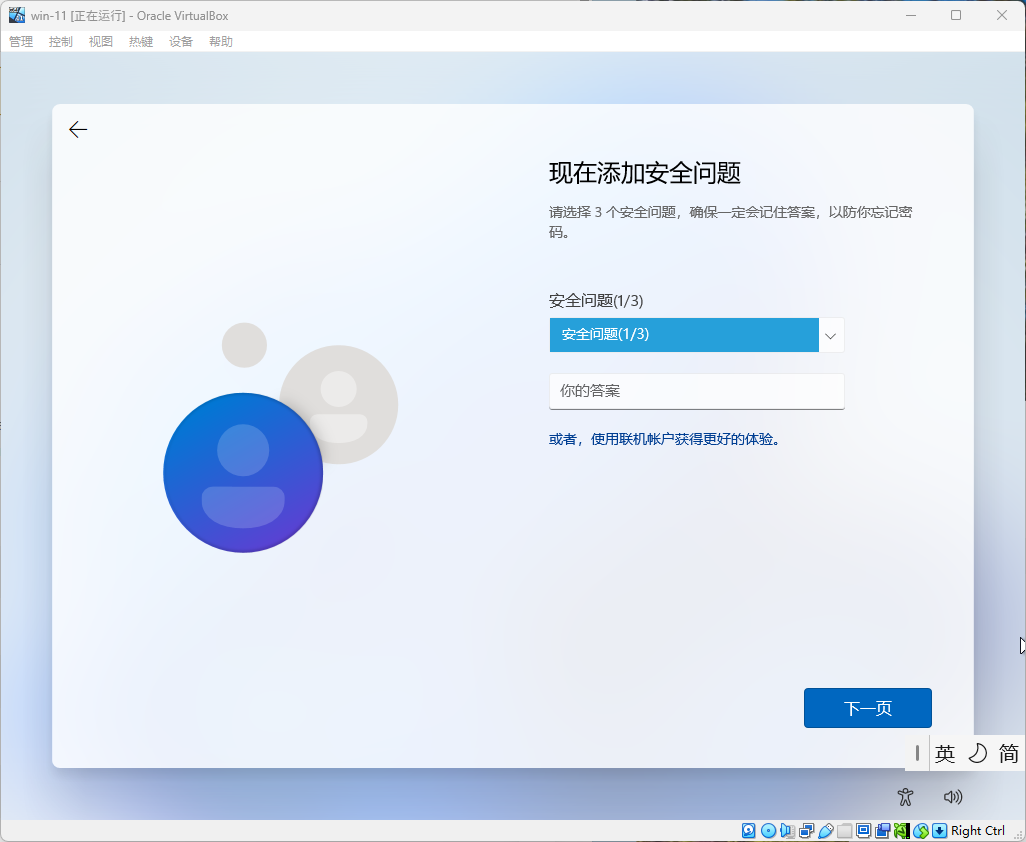Click the shared folders status icon
The width and height of the screenshot is (1026, 842).
point(845,831)
